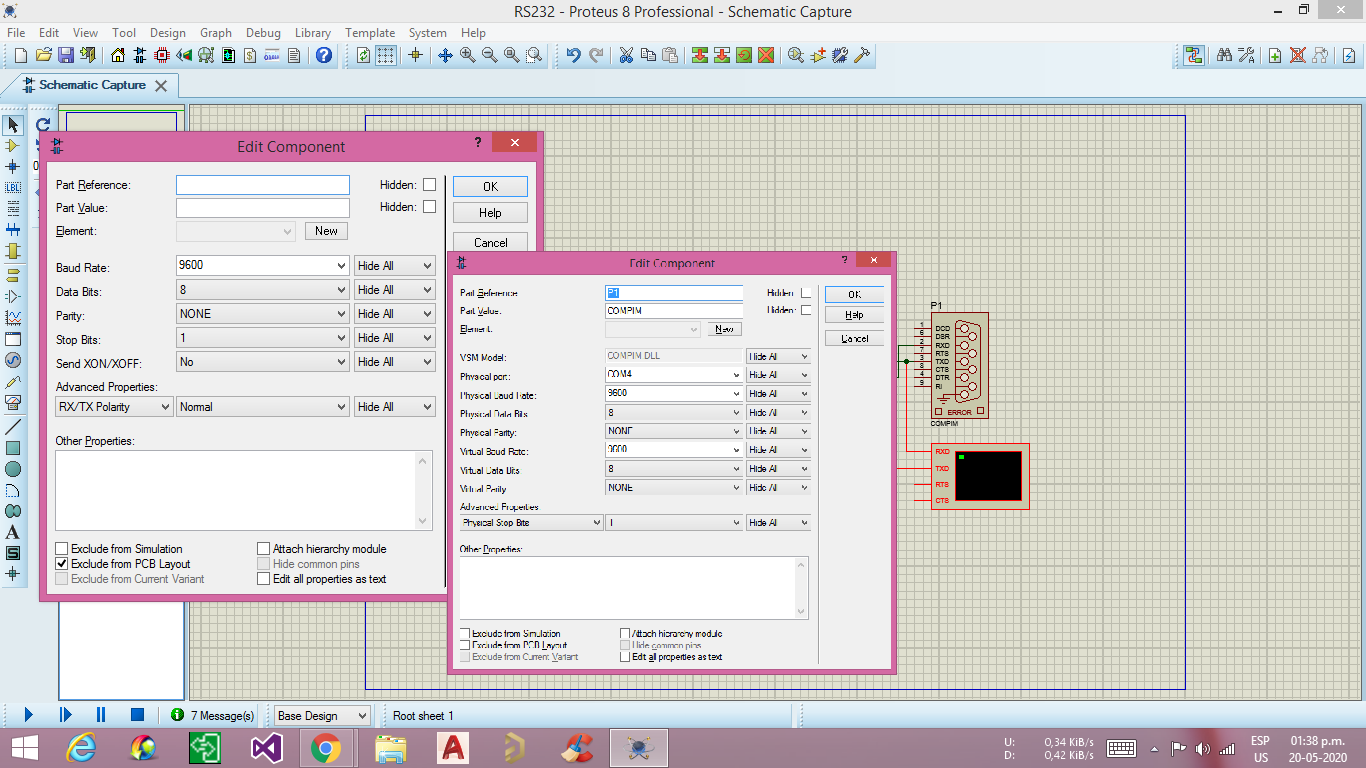The width and height of the screenshot is (1366, 768).
Task: Select the 2D Graphics Circle tool
Action: (13, 469)
